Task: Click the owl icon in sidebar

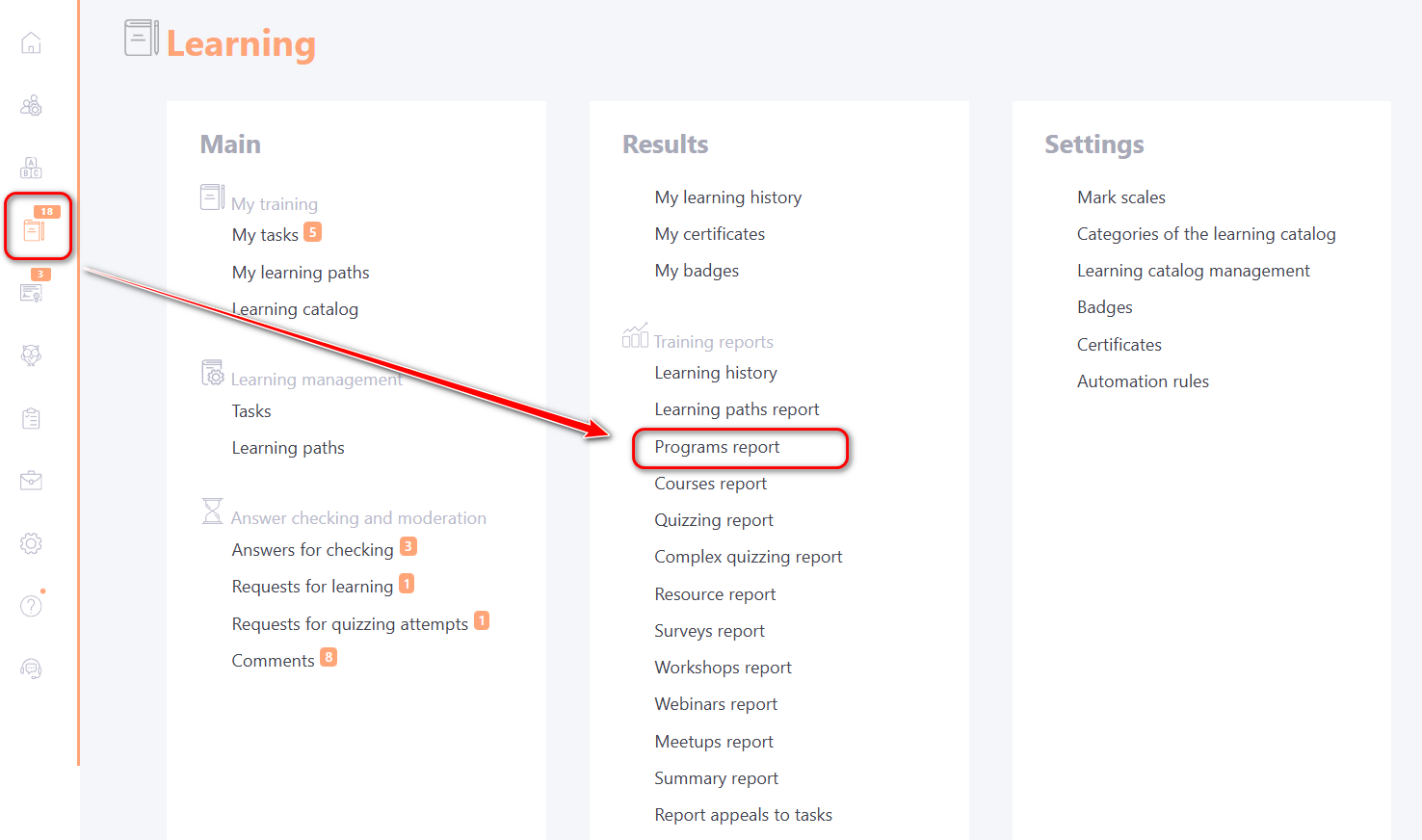Action: tap(31, 355)
